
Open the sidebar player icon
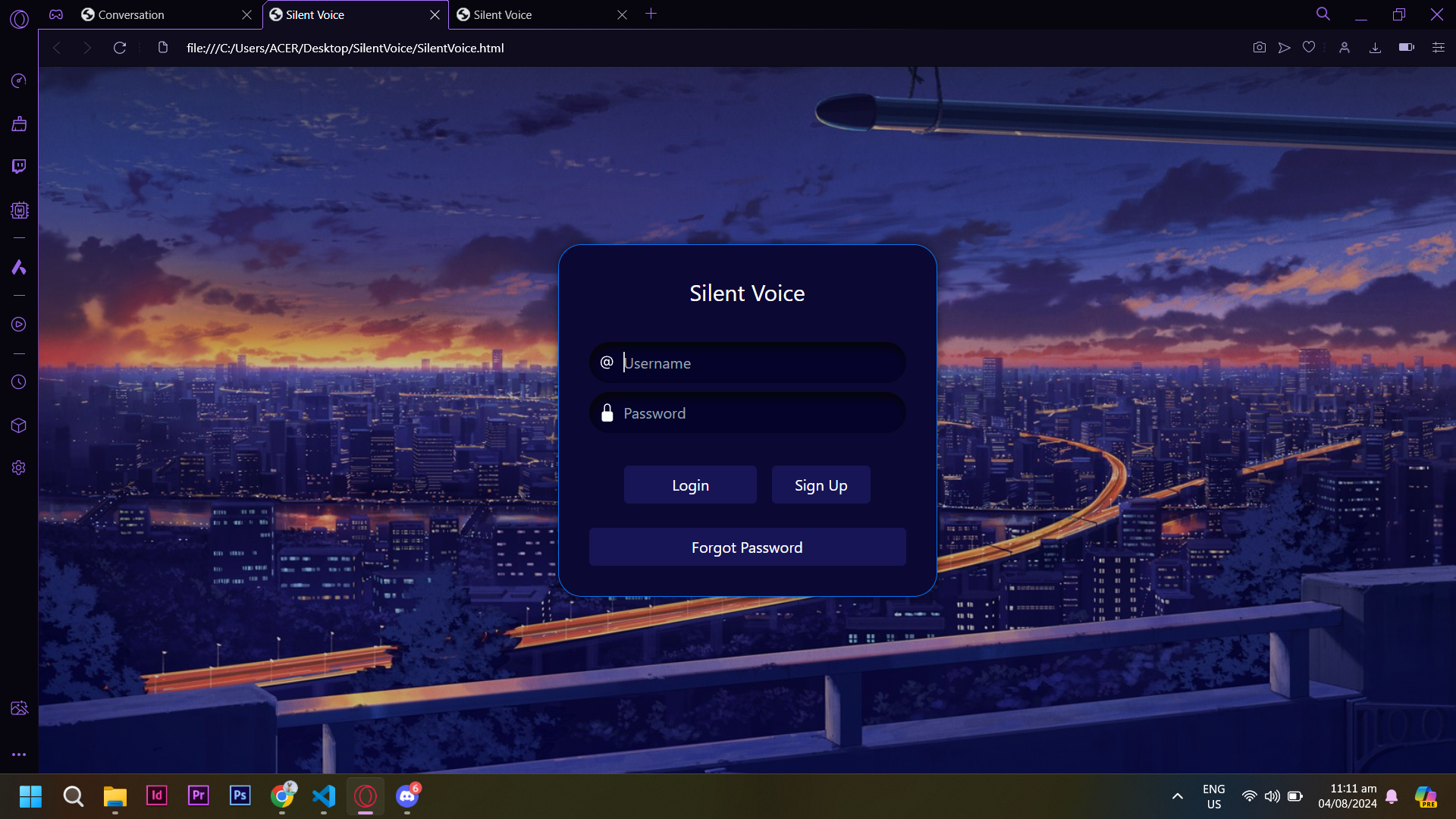pos(19,325)
